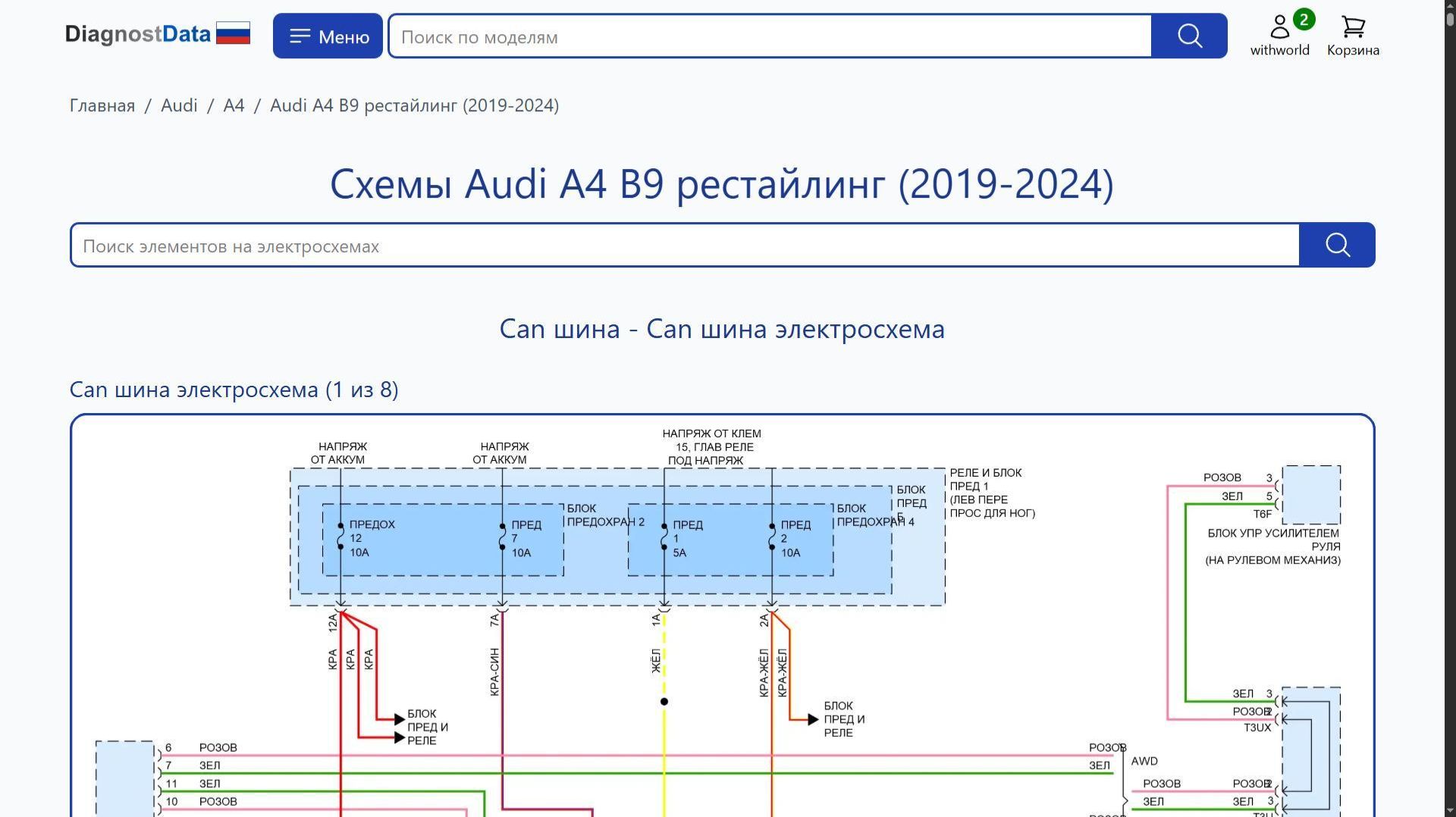Click the ЖЁЛ wire label
The height and width of the screenshot is (817, 1456).
[656, 661]
